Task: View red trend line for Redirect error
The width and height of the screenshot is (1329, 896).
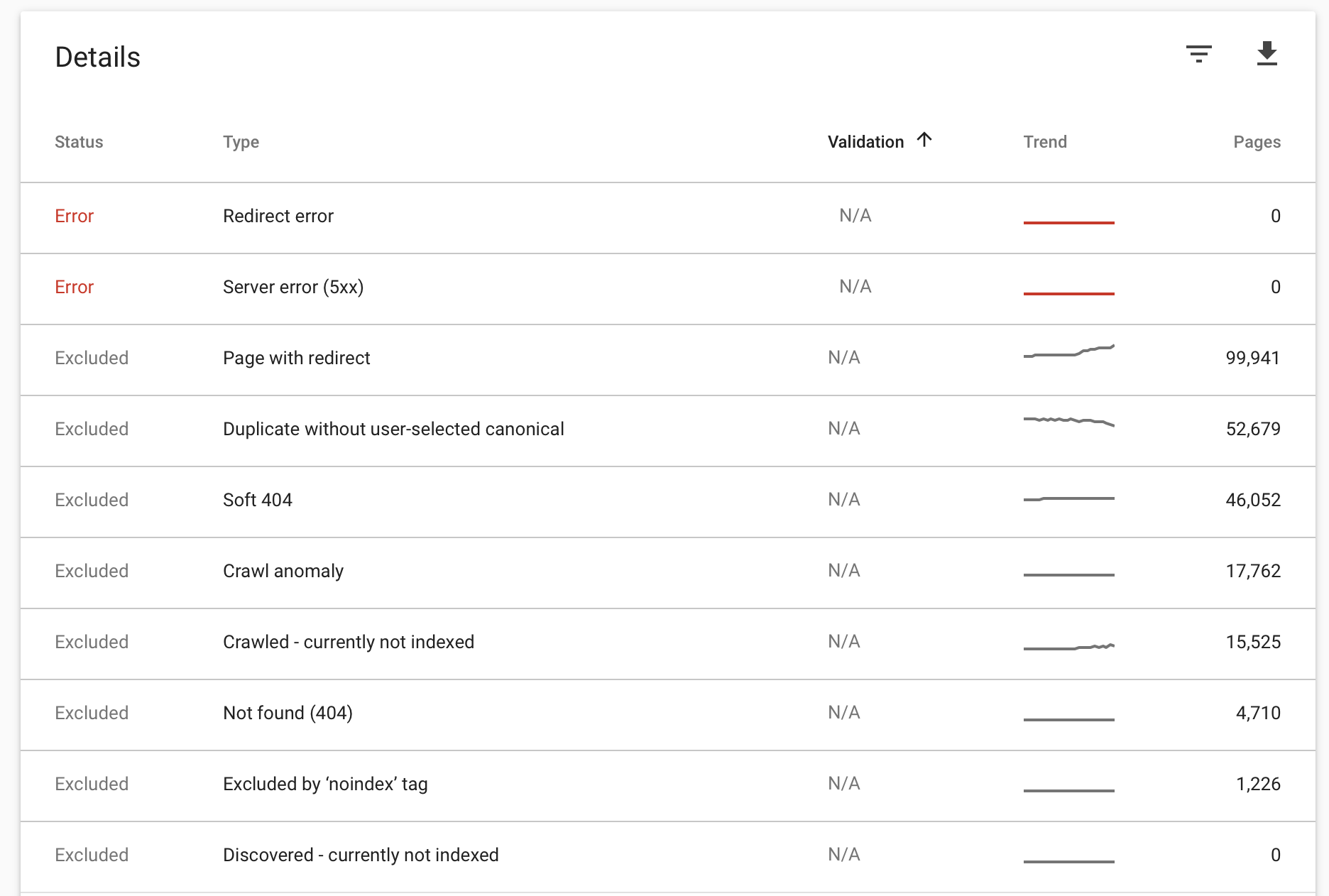Action: (x=1068, y=222)
